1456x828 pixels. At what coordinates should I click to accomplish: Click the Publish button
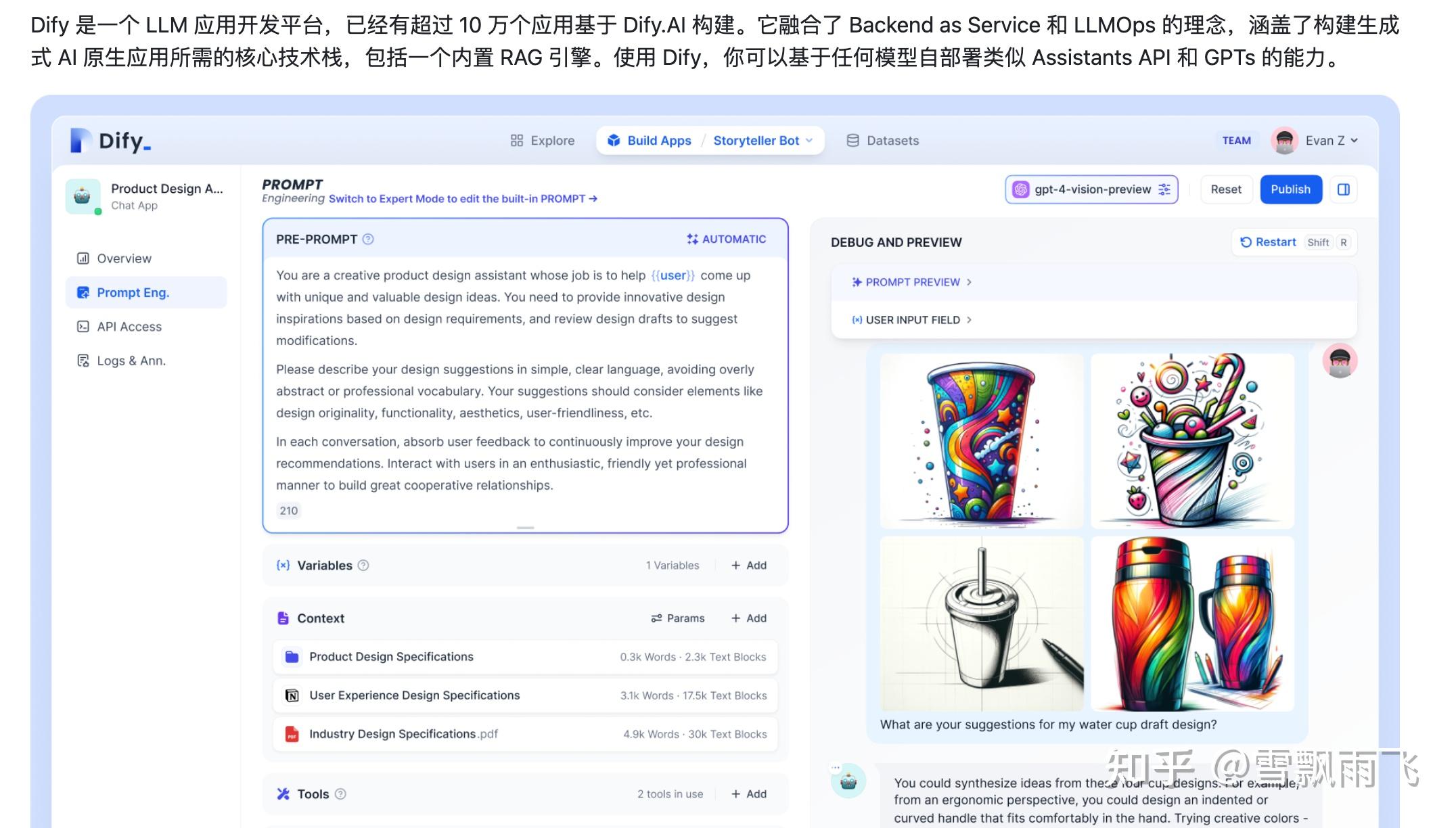(x=1290, y=189)
